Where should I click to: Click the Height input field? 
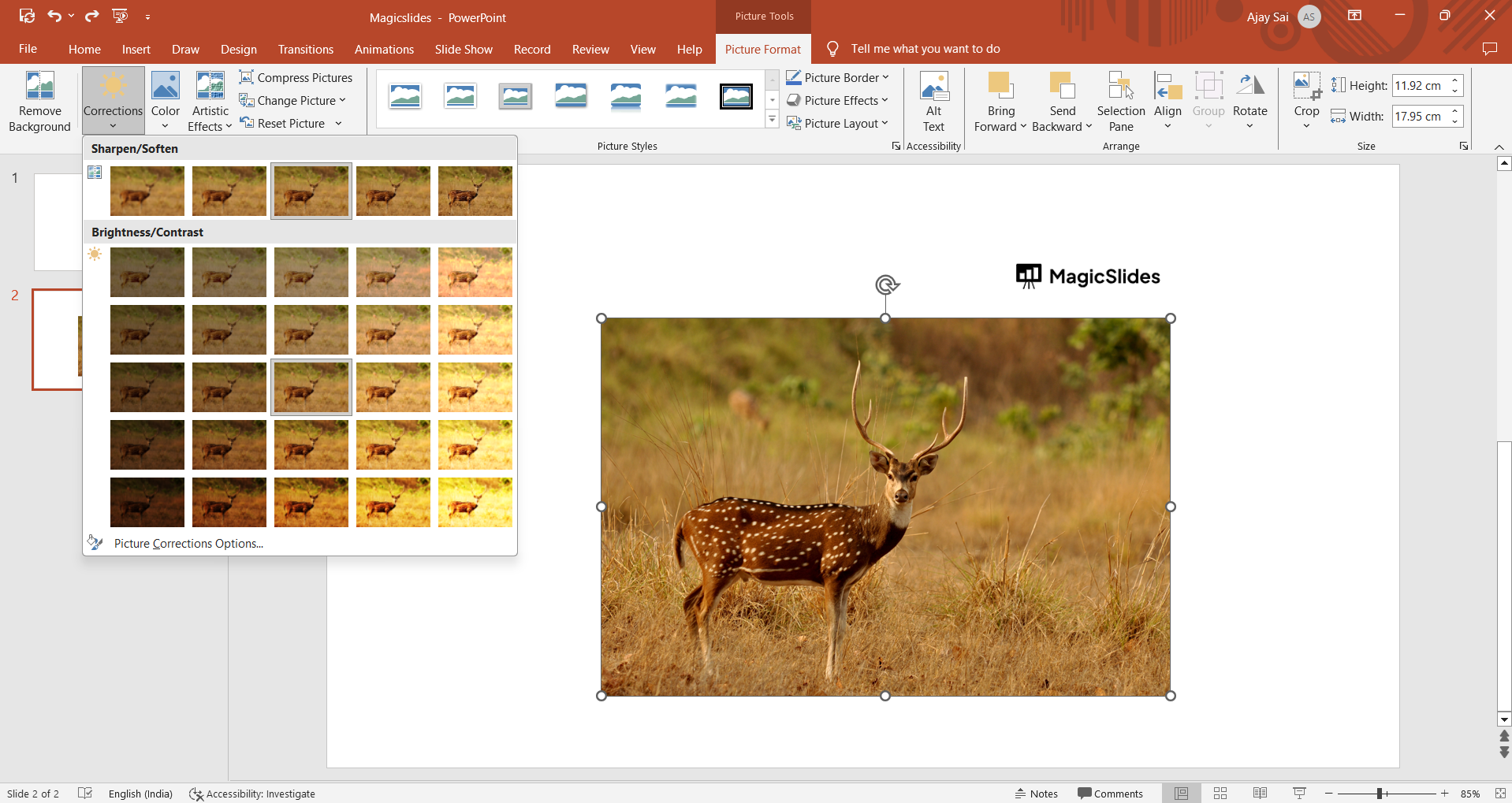coord(1419,85)
